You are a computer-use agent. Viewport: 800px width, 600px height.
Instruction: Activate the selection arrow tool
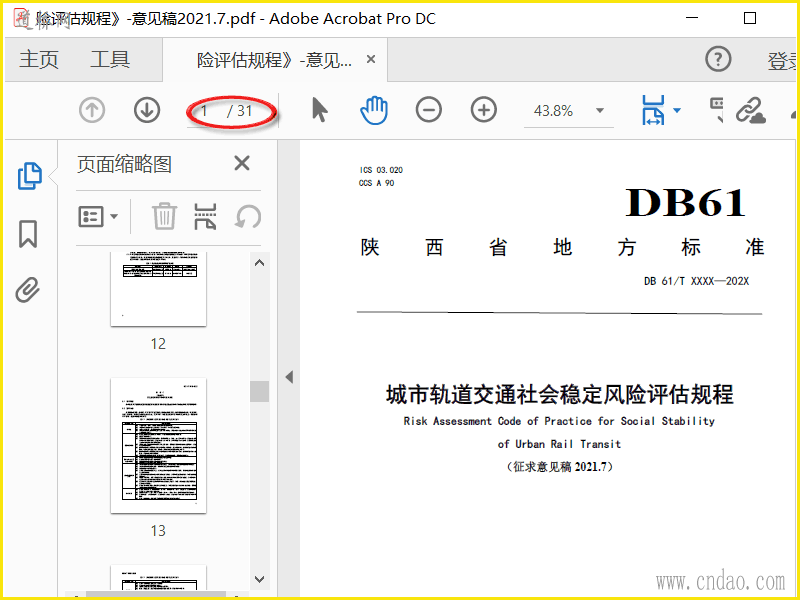(320, 110)
